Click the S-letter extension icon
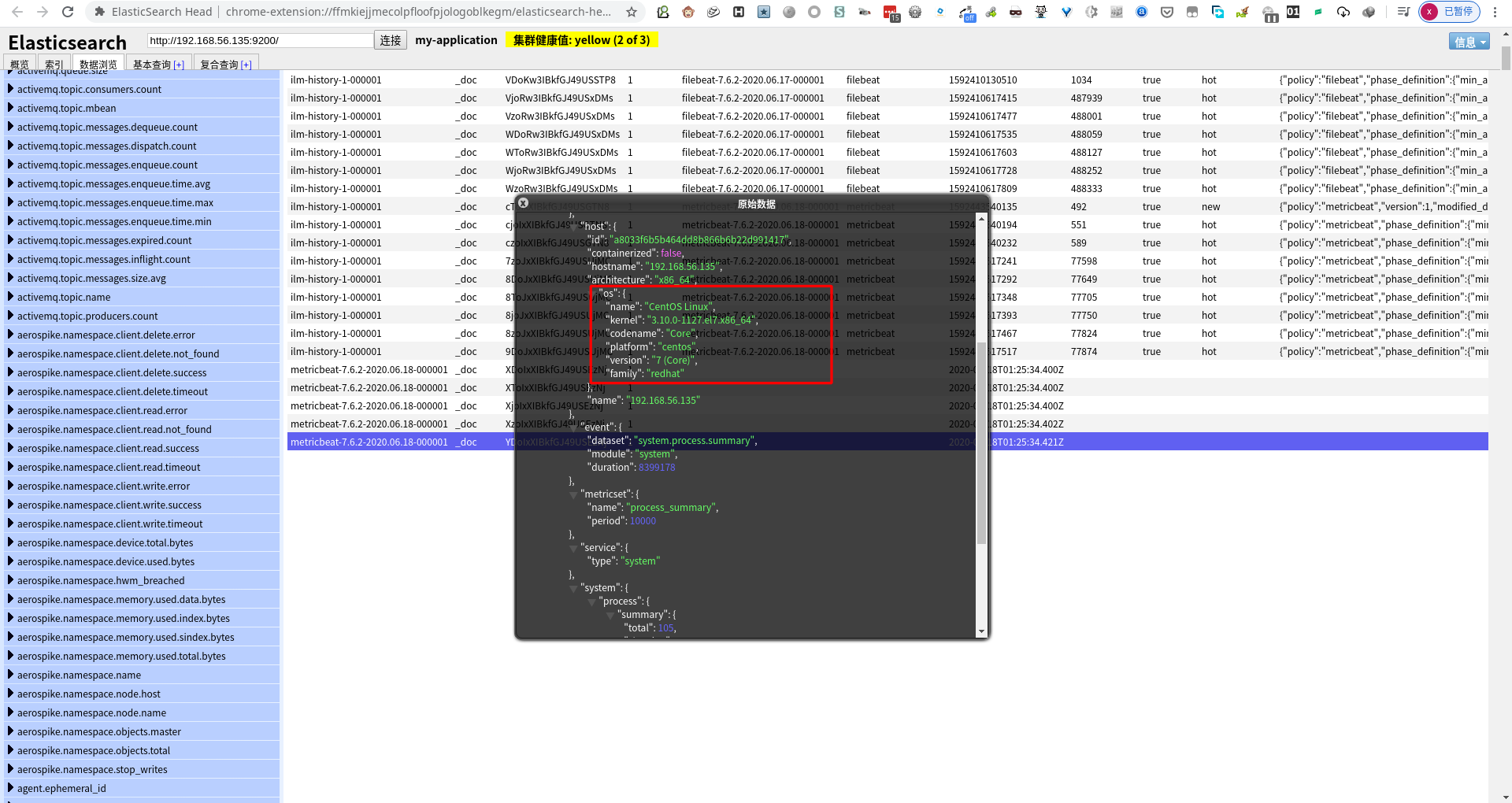This screenshot has width=1512, height=803. coord(839,13)
